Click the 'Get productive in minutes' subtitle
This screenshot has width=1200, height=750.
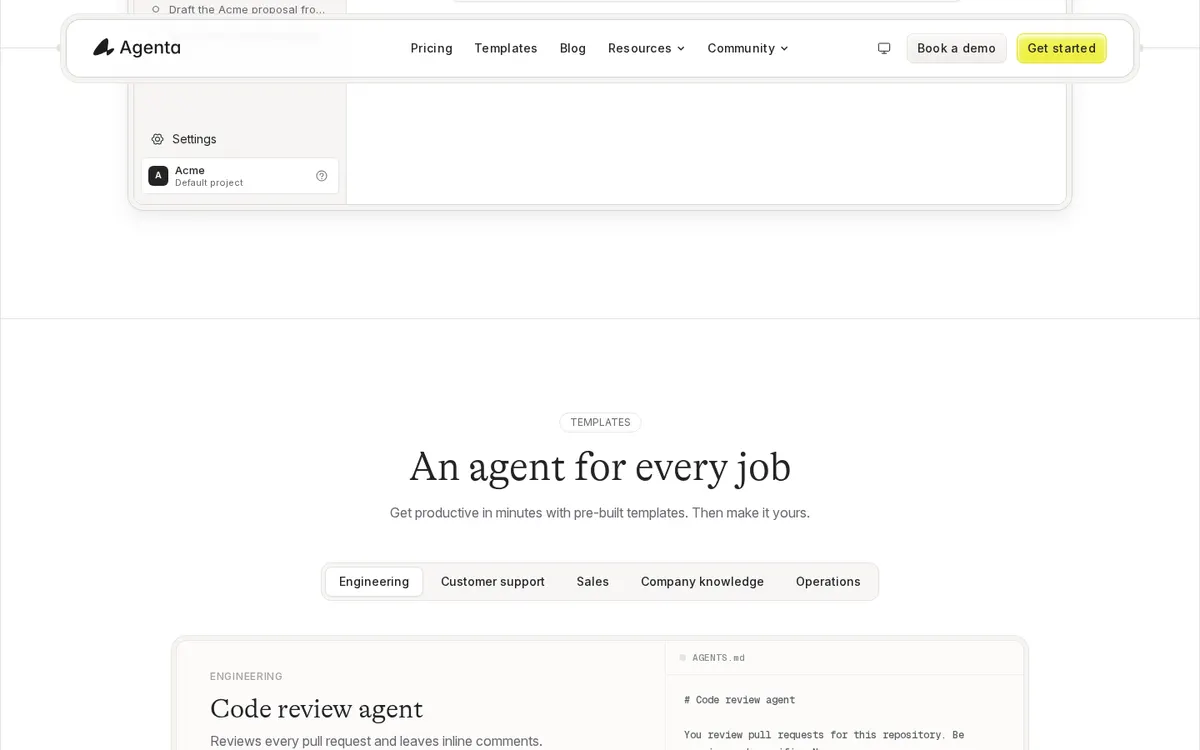(600, 513)
